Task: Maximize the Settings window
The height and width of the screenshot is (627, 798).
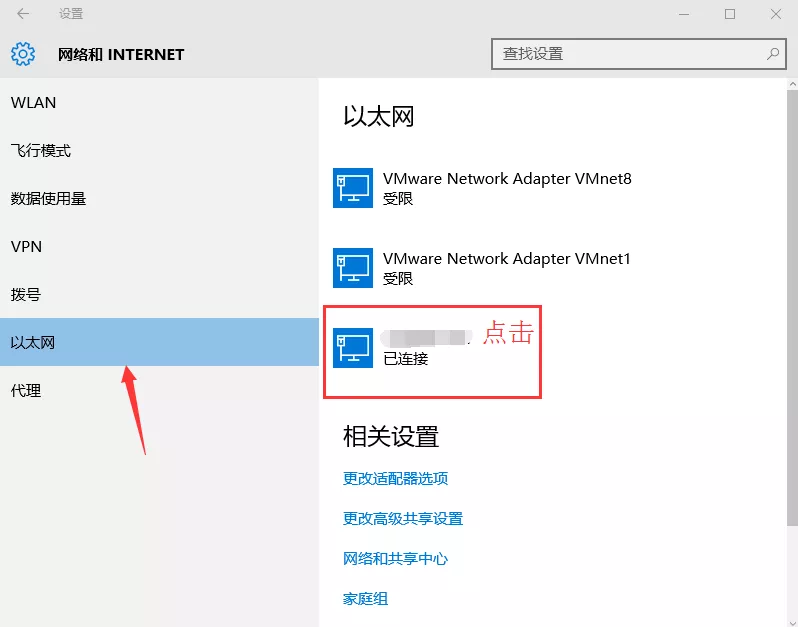Action: point(730,14)
